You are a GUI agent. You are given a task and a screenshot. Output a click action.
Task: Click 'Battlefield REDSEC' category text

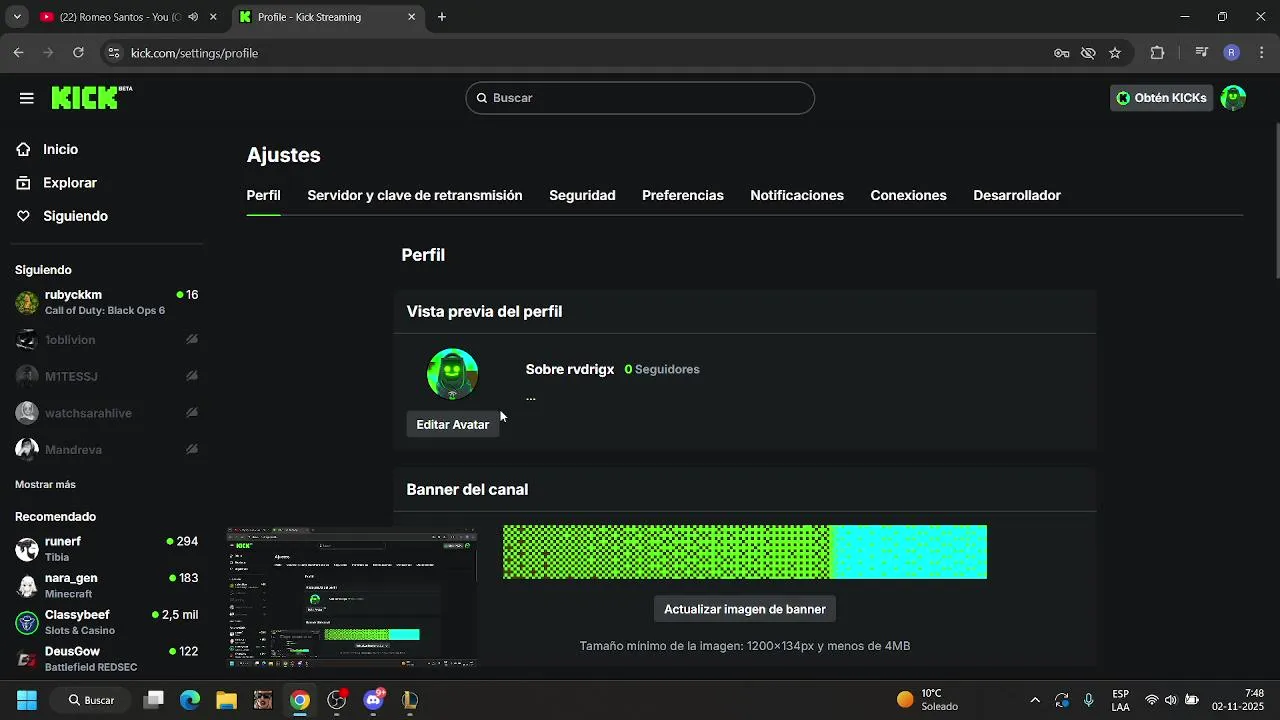pyautogui.click(x=91, y=667)
